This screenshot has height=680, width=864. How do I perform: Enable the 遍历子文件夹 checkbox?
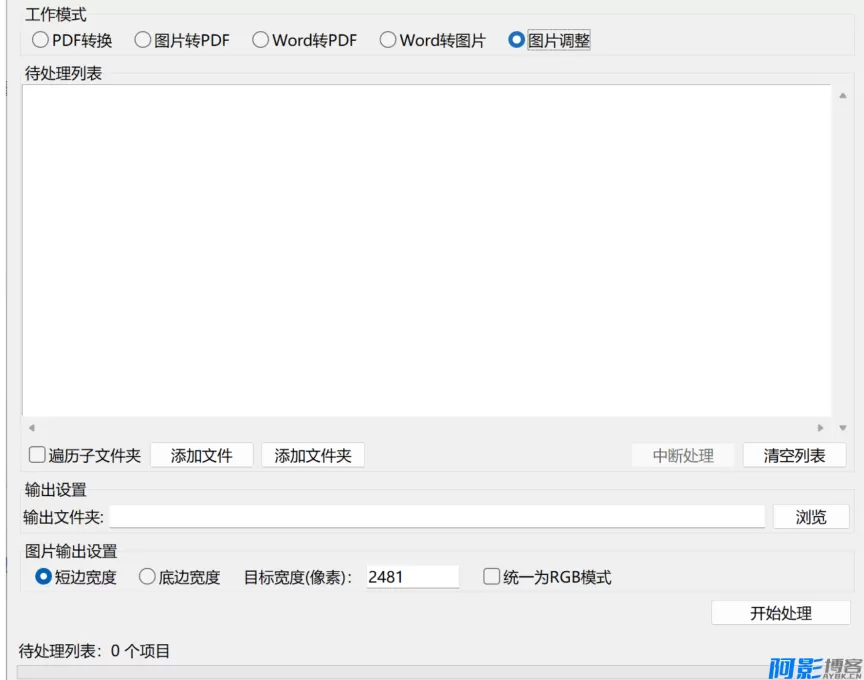click(x=37, y=455)
